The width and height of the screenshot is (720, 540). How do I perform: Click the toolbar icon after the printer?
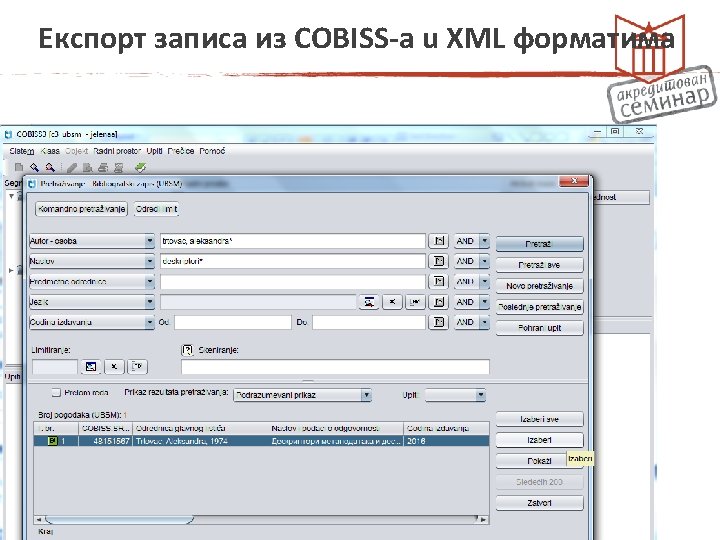pos(118,168)
